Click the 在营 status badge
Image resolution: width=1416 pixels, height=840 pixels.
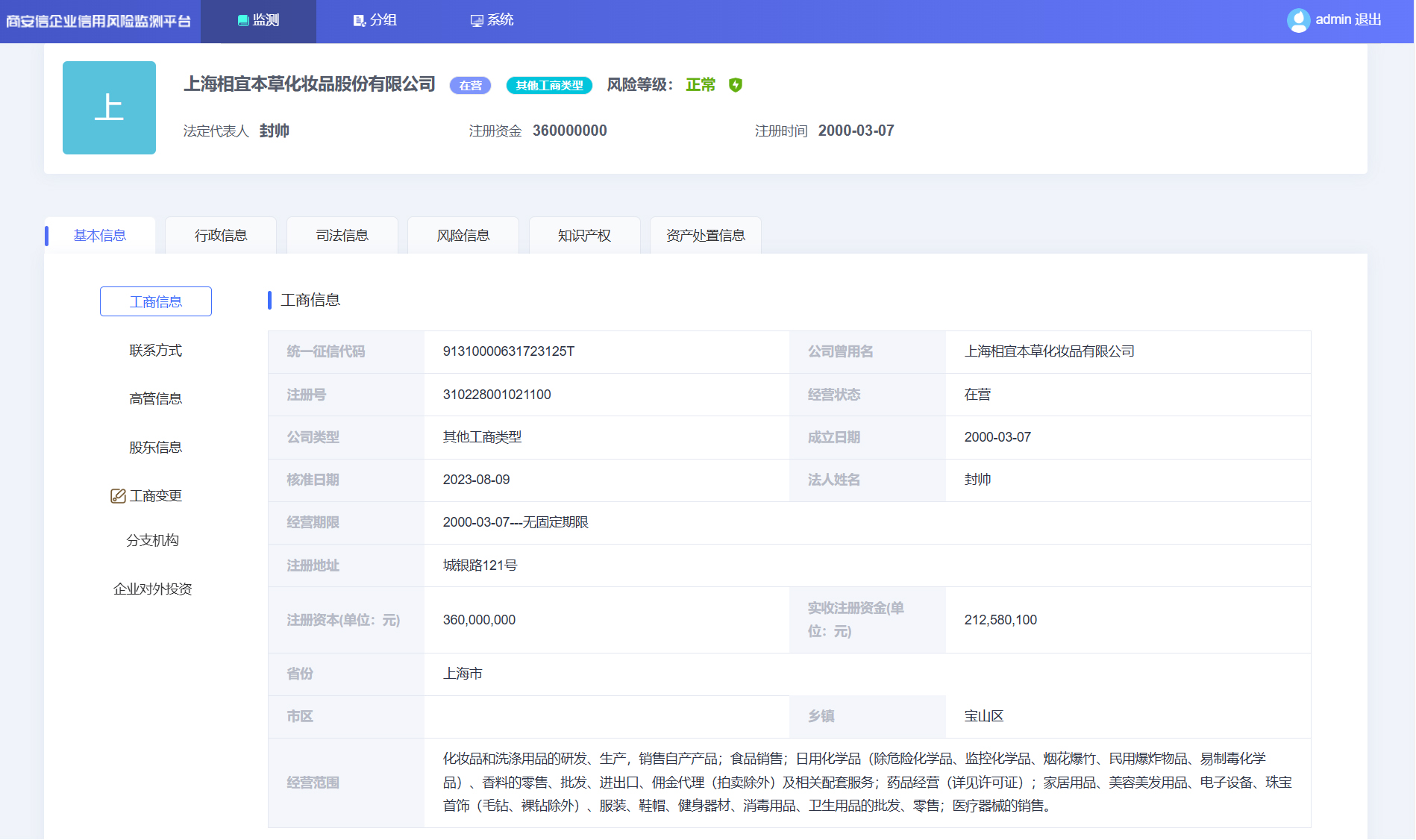[x=471, y=86]
